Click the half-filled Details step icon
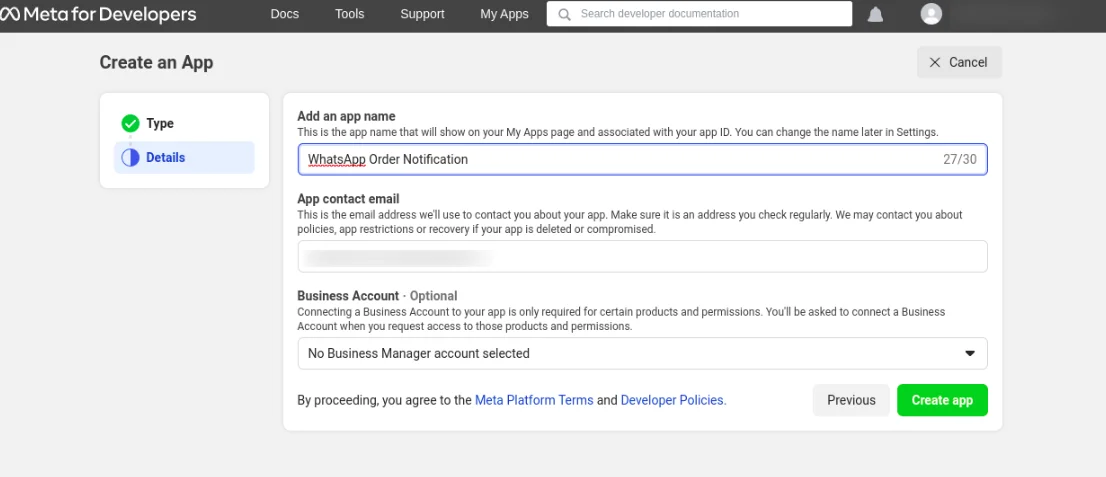 click(130, 157)
